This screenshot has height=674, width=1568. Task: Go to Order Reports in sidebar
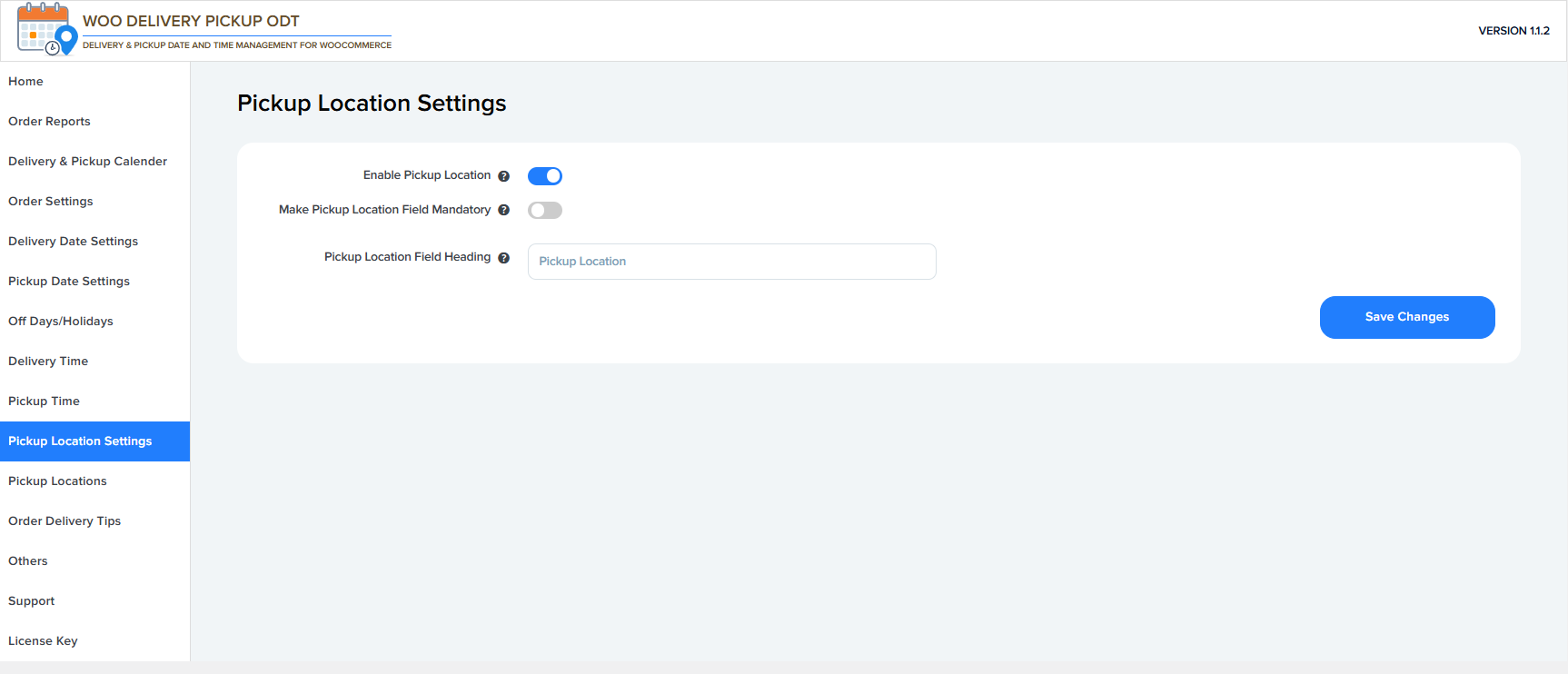coord(50,122)
